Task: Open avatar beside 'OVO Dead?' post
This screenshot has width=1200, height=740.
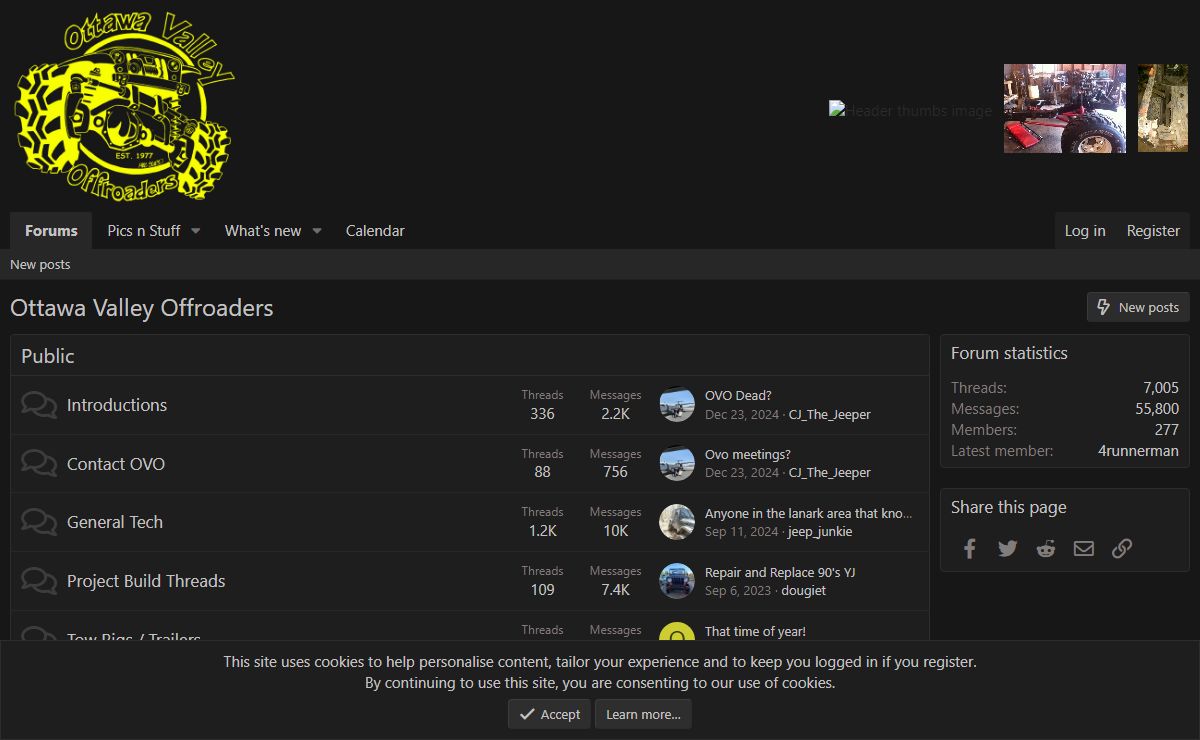Action: tap(677, 405)
